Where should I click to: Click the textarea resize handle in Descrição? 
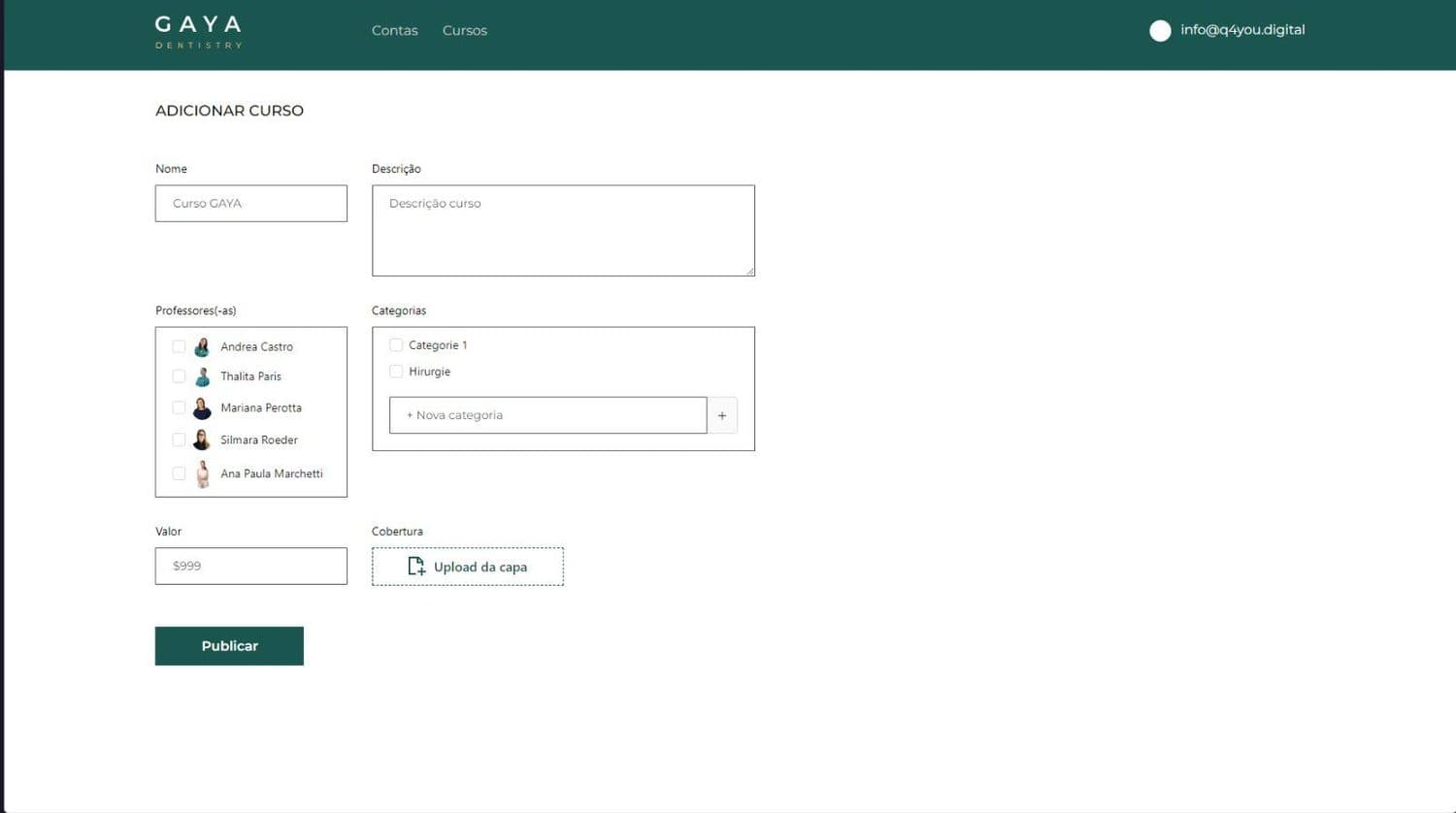click(x=749, y=271)
